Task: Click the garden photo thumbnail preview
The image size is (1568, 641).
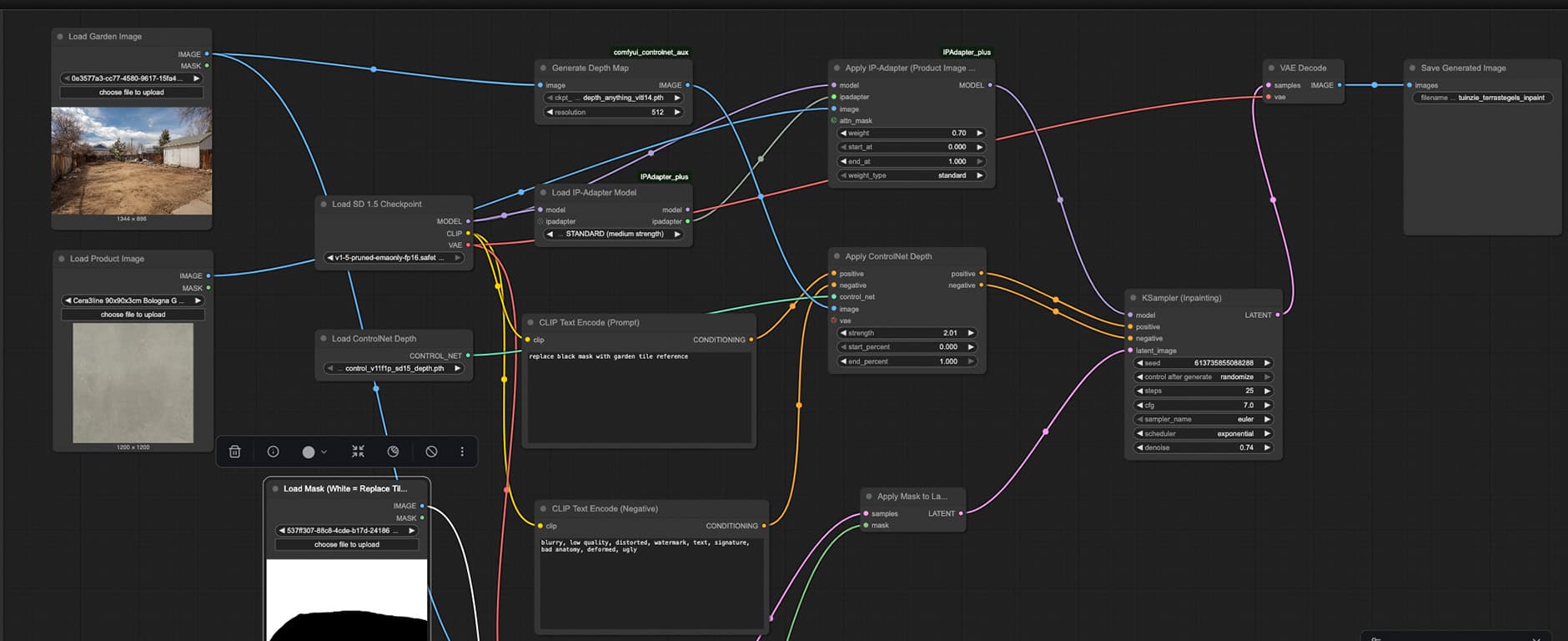Action: [x=131, y=160]
